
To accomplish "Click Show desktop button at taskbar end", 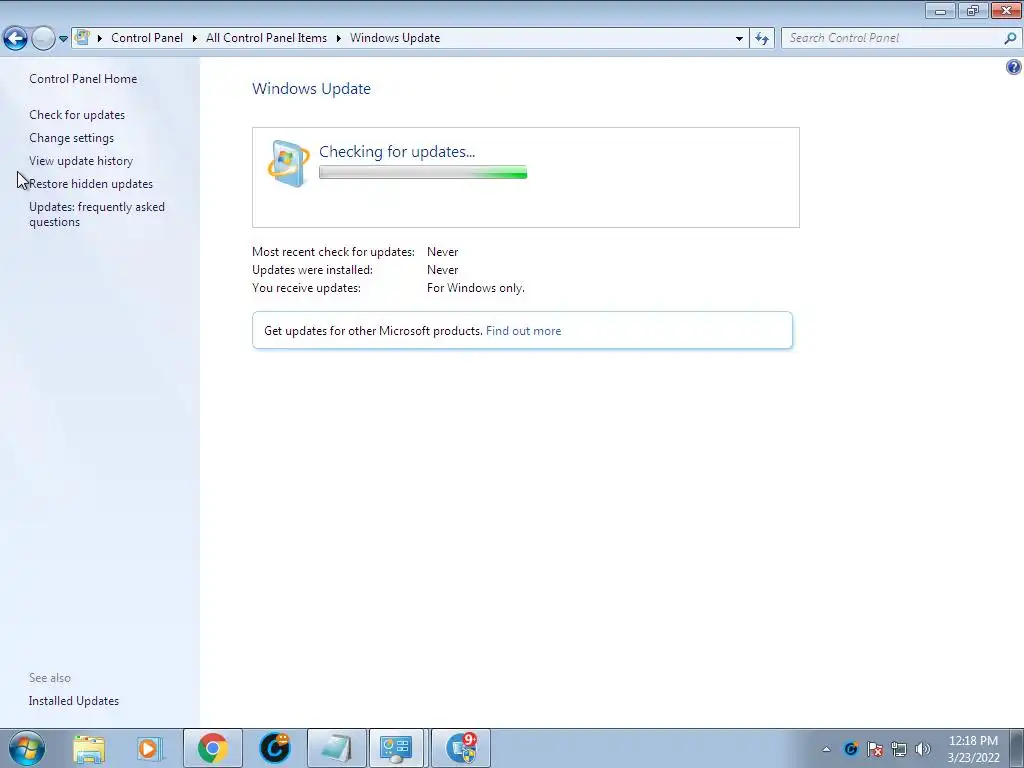I will click(1017, 749).
